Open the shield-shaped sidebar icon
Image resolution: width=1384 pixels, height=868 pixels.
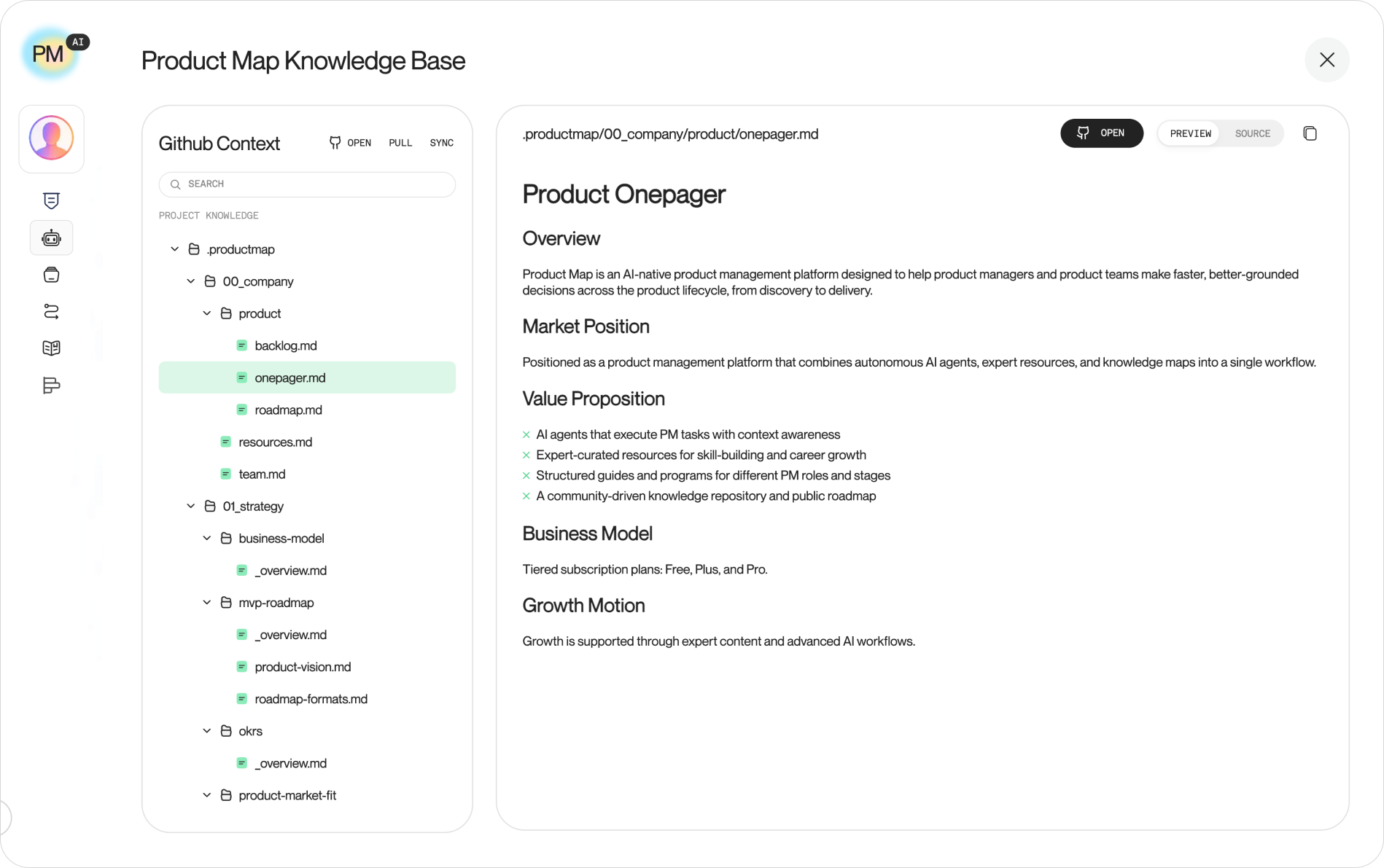51,200
